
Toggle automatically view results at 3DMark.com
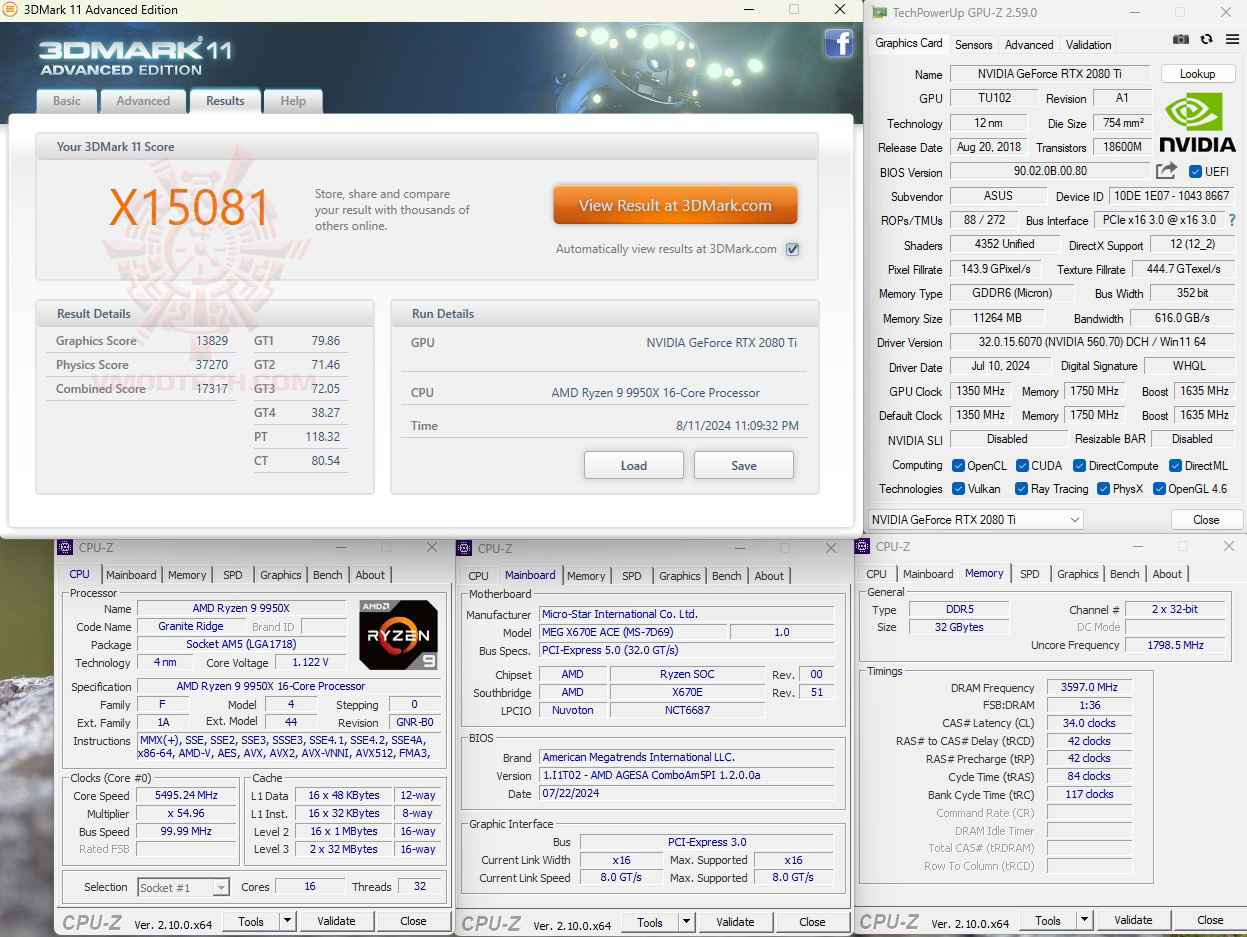coord(793,249)
